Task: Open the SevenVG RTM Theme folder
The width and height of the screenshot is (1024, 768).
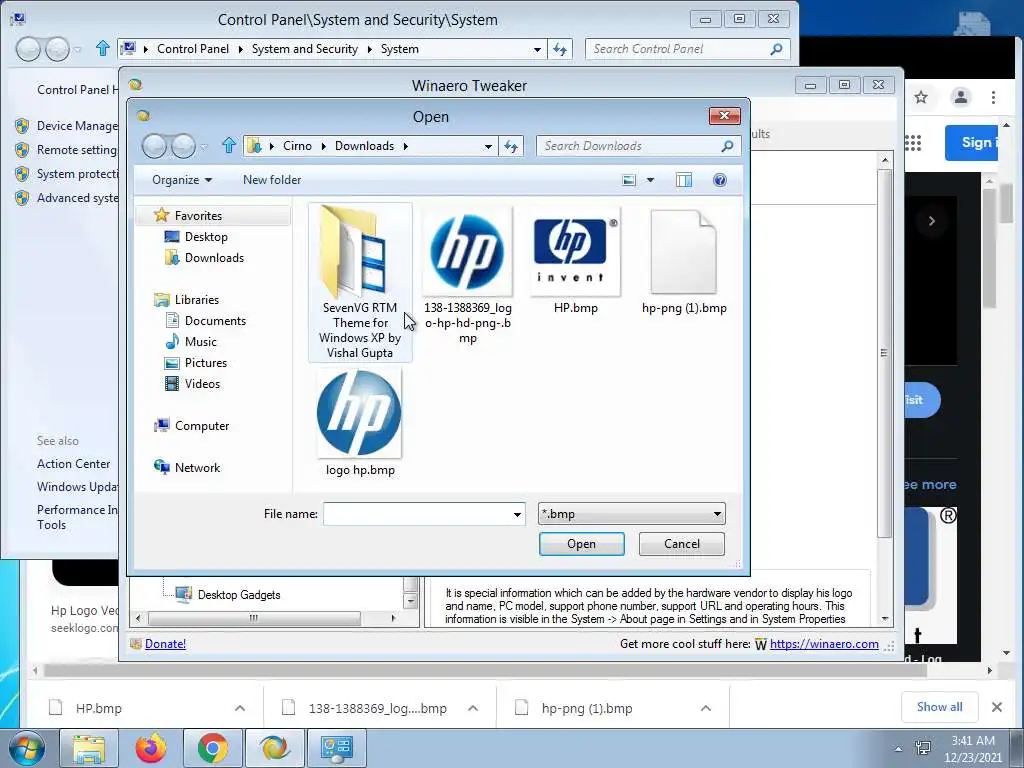Action: coord(360,282)
